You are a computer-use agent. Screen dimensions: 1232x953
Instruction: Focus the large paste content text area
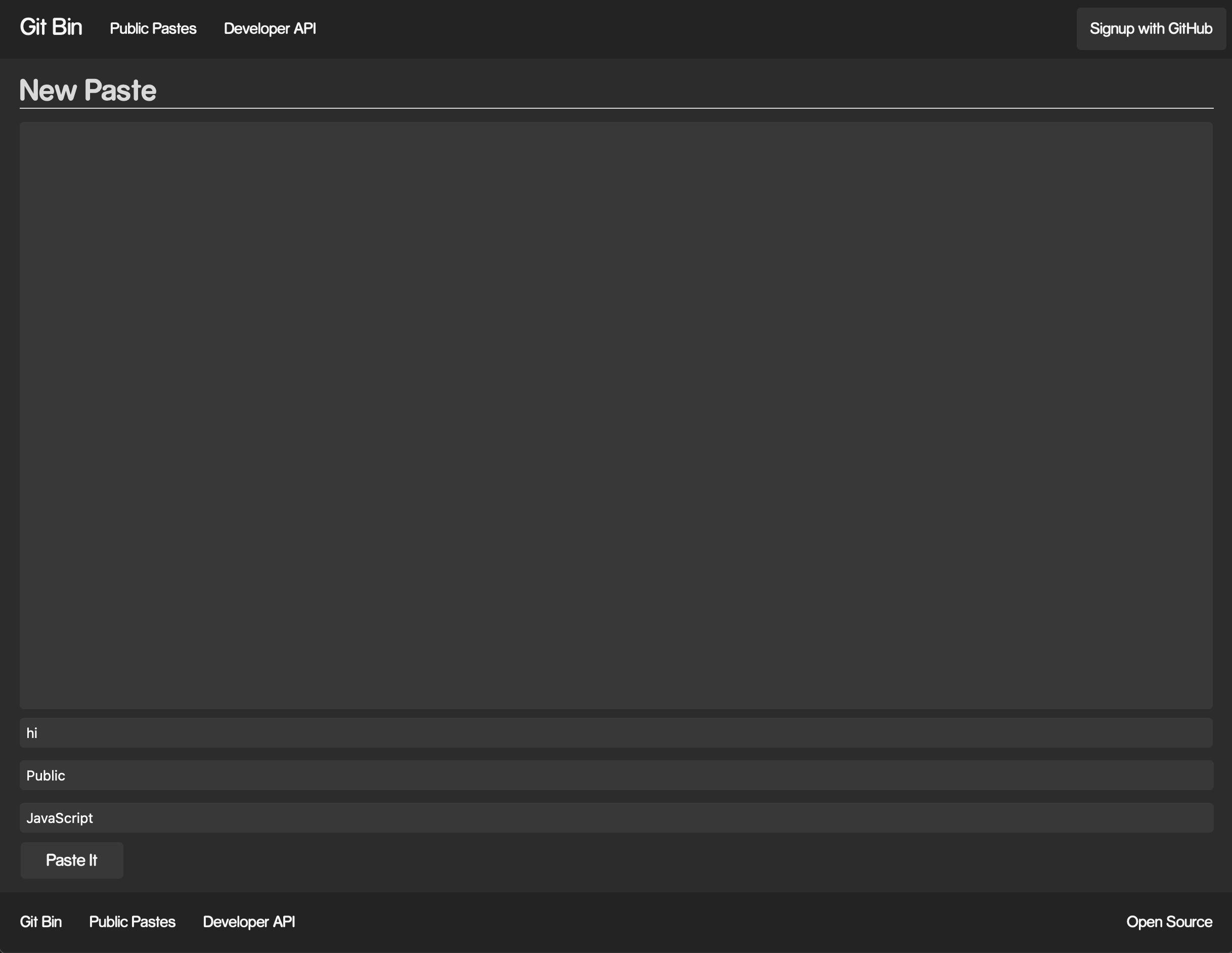(616, 415)
